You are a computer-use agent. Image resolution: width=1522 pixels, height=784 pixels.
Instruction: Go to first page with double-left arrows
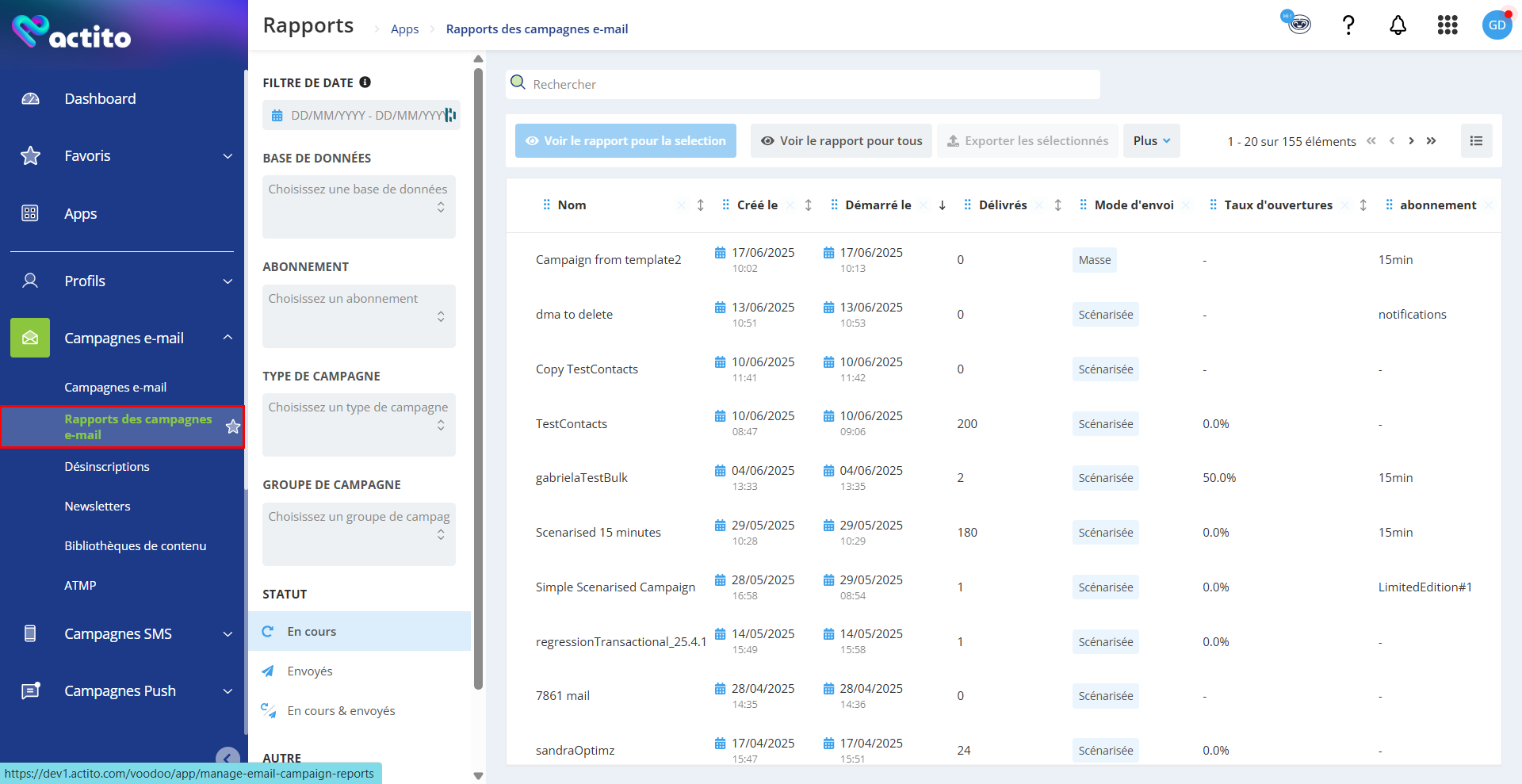pos(1371,141)
